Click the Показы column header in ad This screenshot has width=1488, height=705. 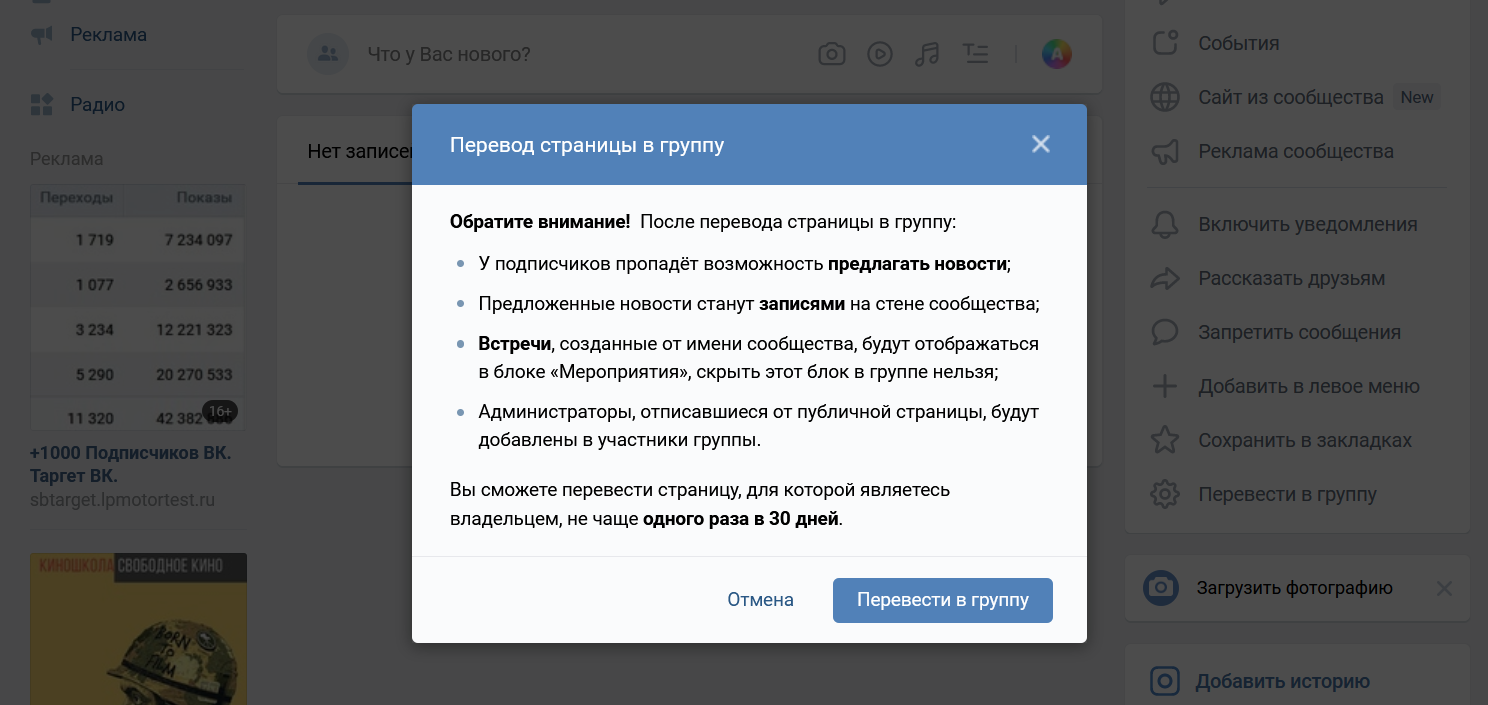coord(204,198)
